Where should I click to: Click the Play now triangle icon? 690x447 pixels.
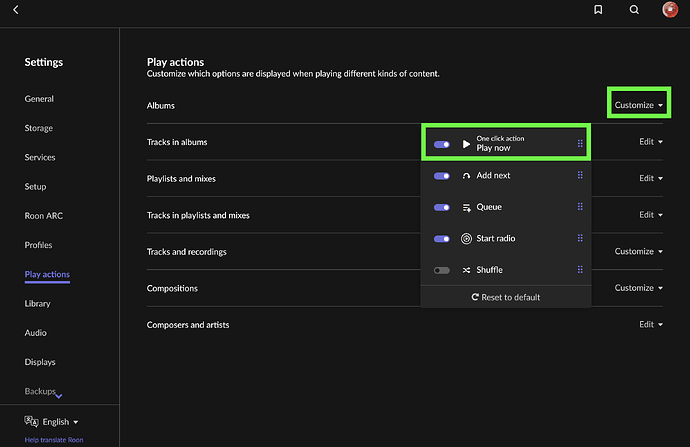tap(466, 144)
